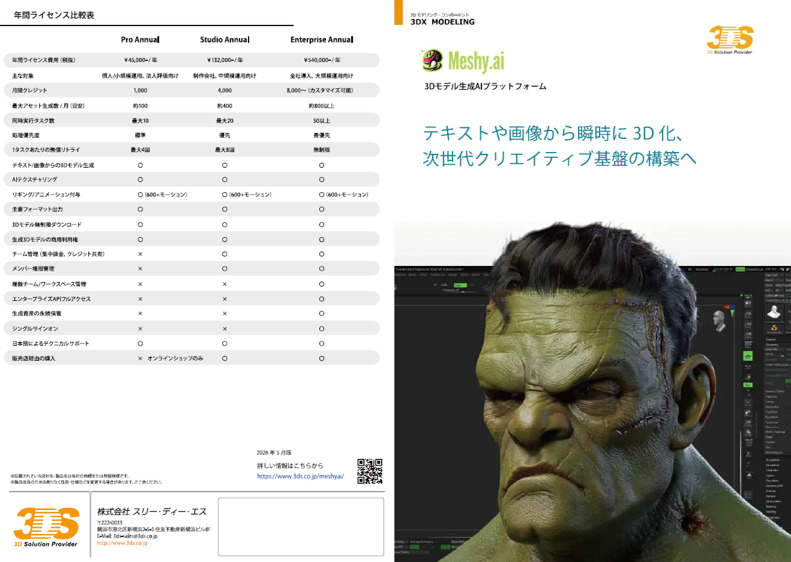
Task: Click the Studio ○ mark in 'メンバー権限管理' row
Action: (224, 268)
